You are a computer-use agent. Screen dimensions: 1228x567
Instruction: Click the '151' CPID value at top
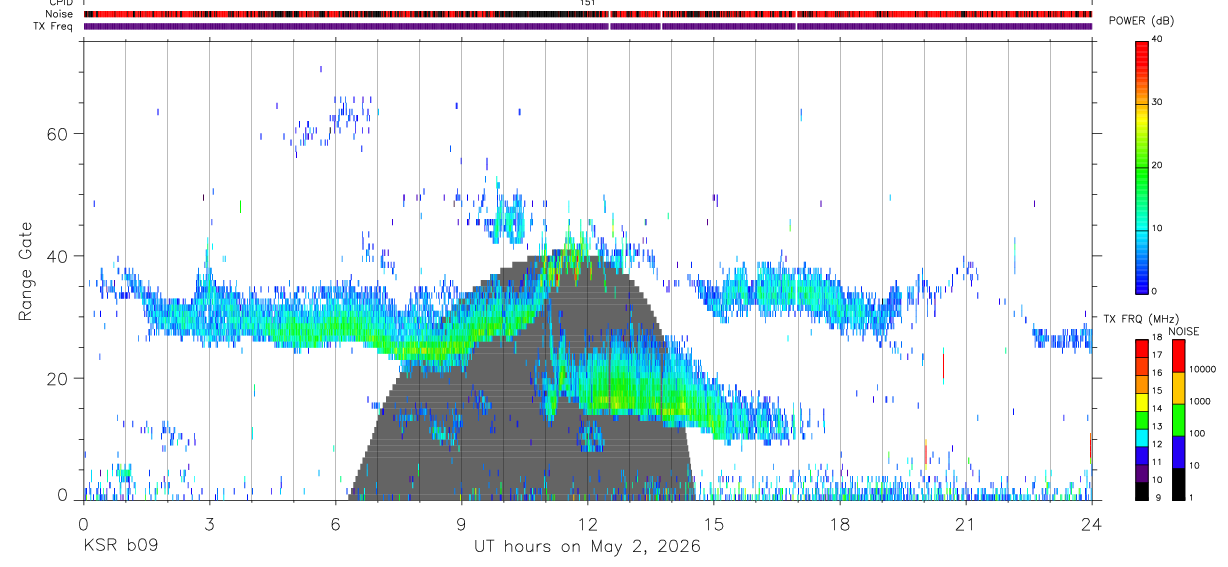click(x=587, y=3)
